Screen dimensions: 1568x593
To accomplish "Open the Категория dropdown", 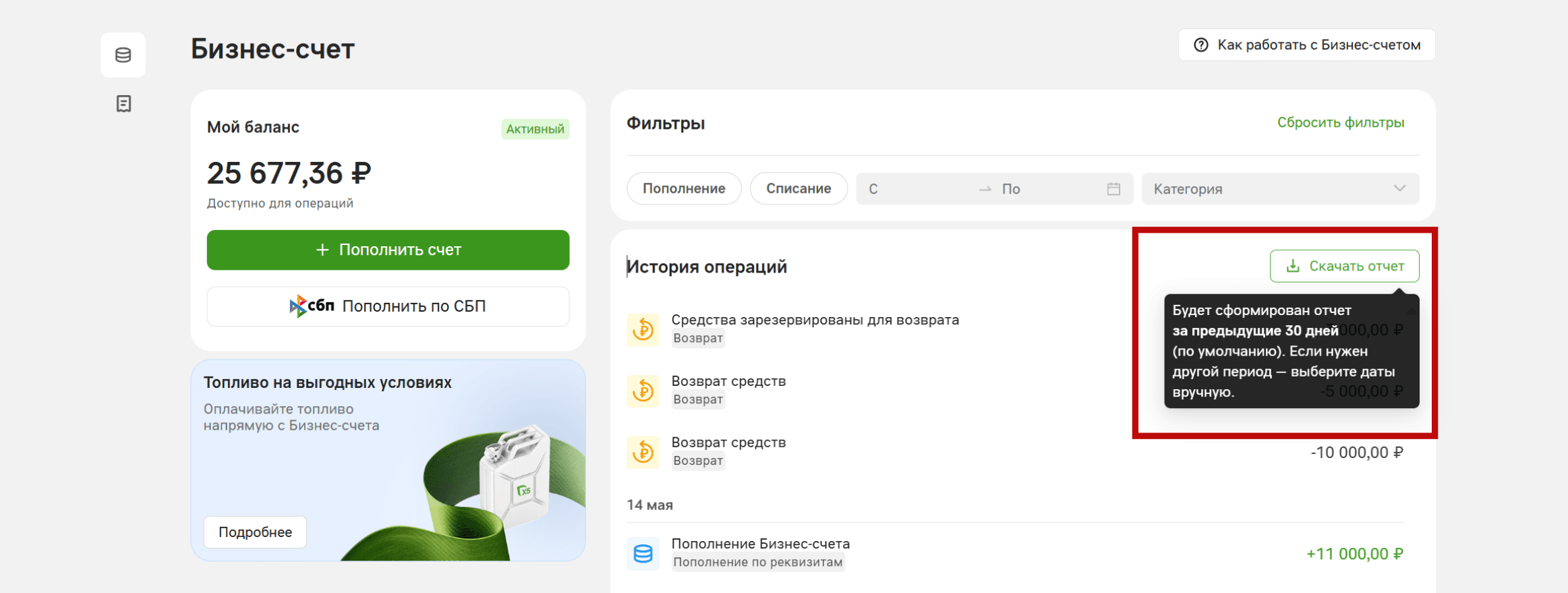I will click(x=1280, y=189).
